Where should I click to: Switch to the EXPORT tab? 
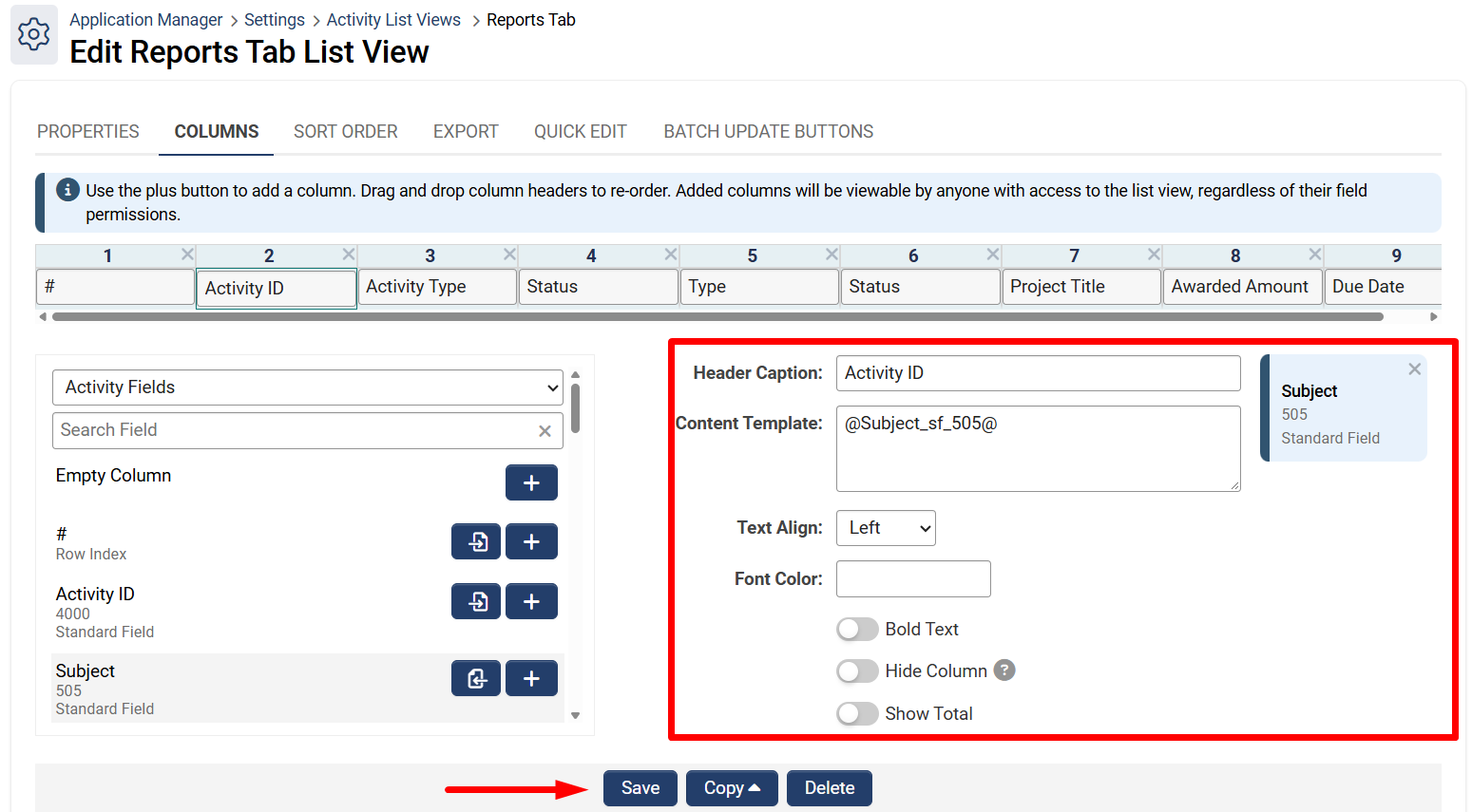point(466,132)
